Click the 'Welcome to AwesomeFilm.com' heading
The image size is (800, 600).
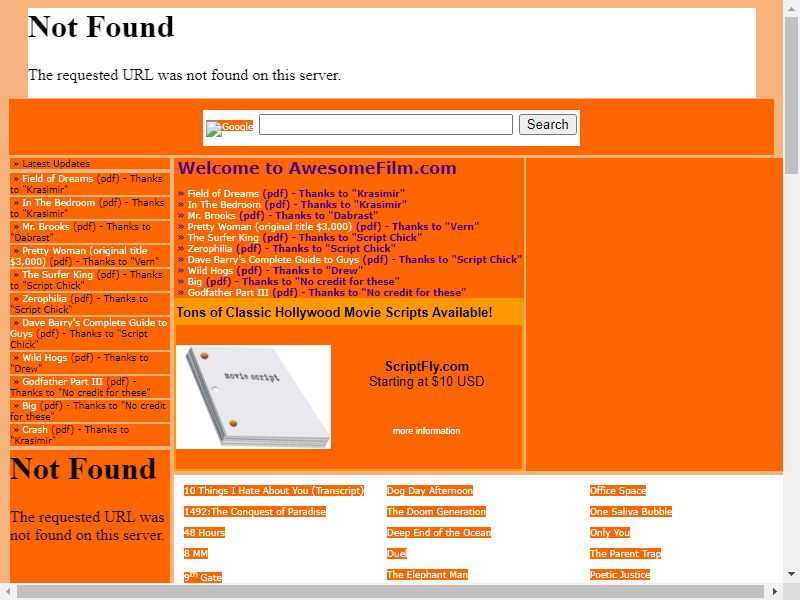click(x=317, y=168)
